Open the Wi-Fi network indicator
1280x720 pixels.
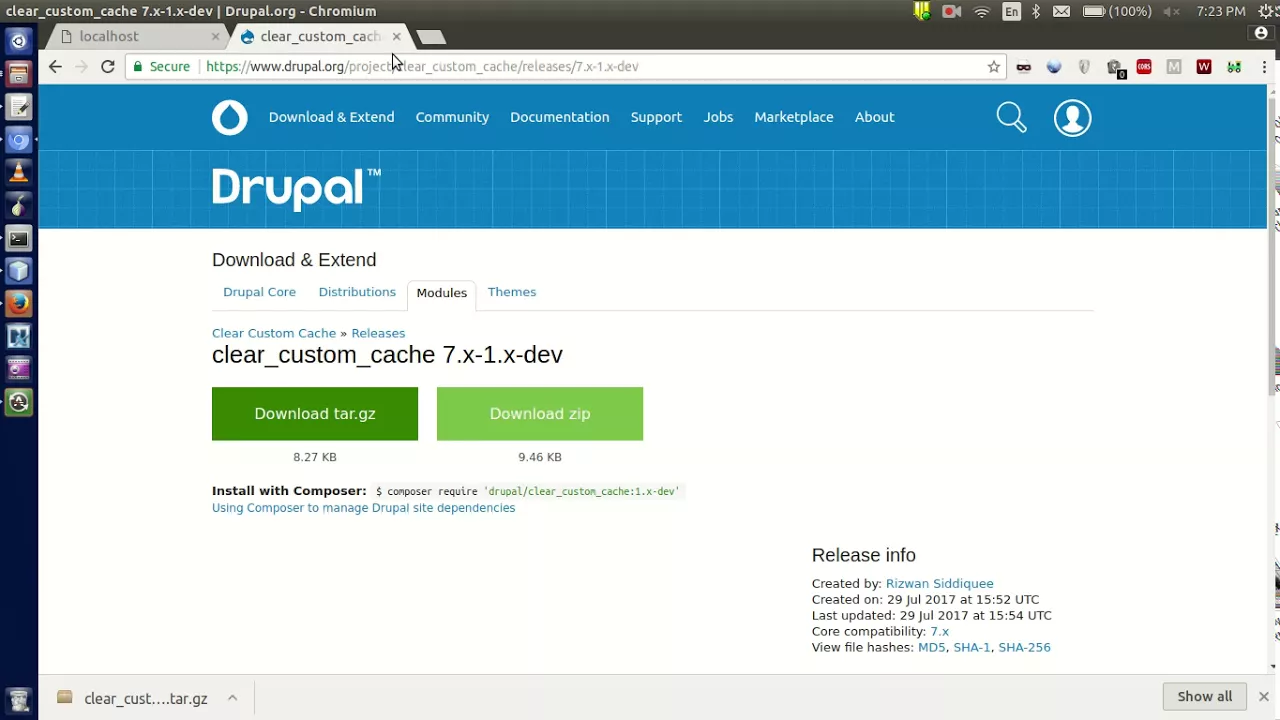982,12
